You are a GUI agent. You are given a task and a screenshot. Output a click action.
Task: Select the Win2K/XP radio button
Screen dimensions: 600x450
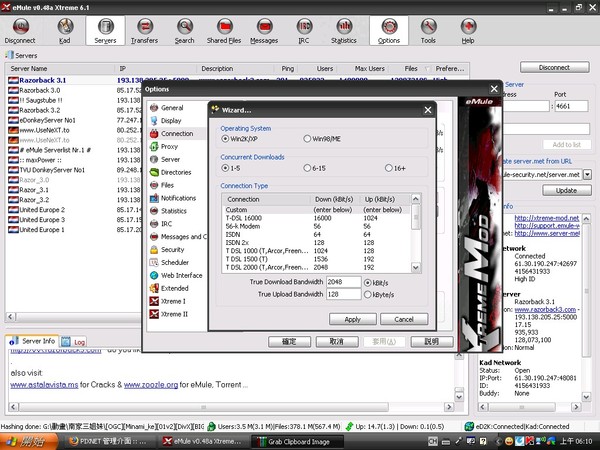(225, 139)
